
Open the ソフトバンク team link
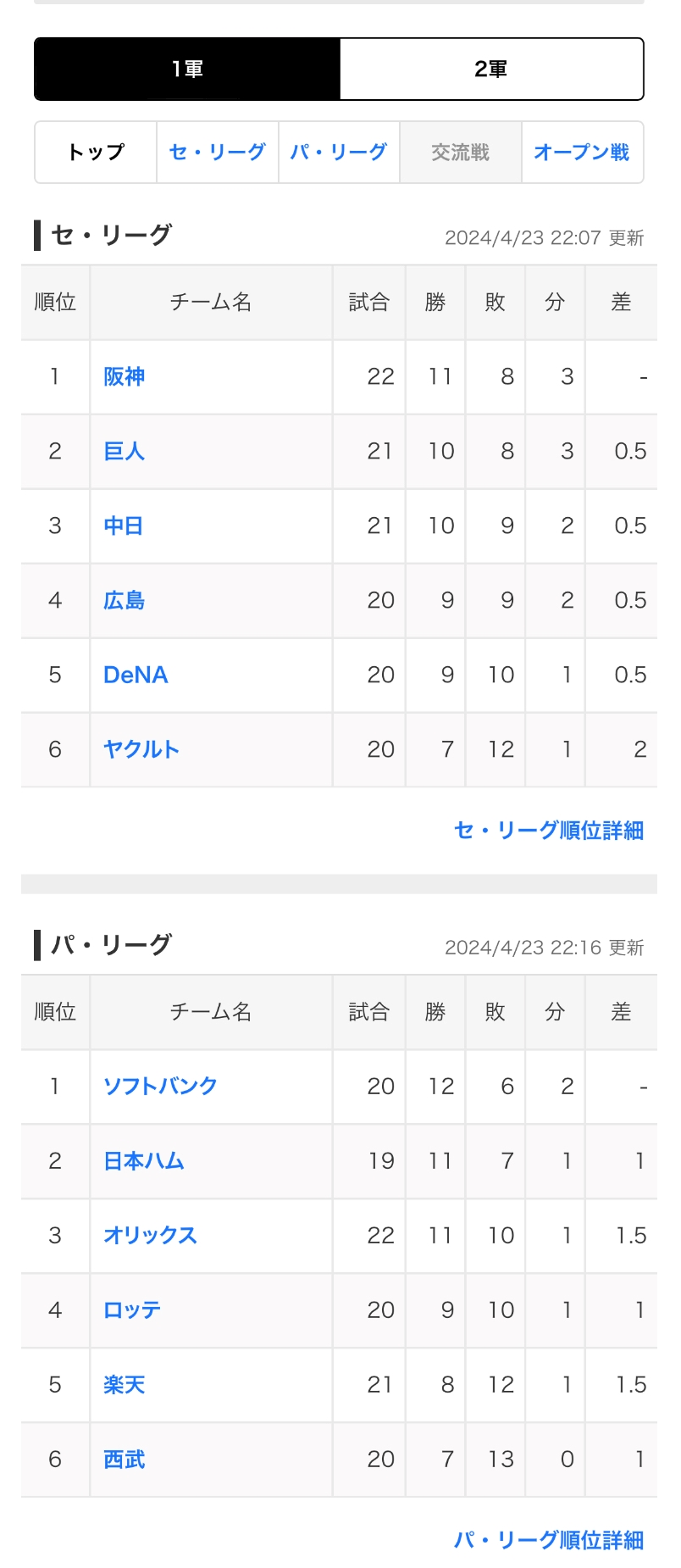pos(160,1086)
